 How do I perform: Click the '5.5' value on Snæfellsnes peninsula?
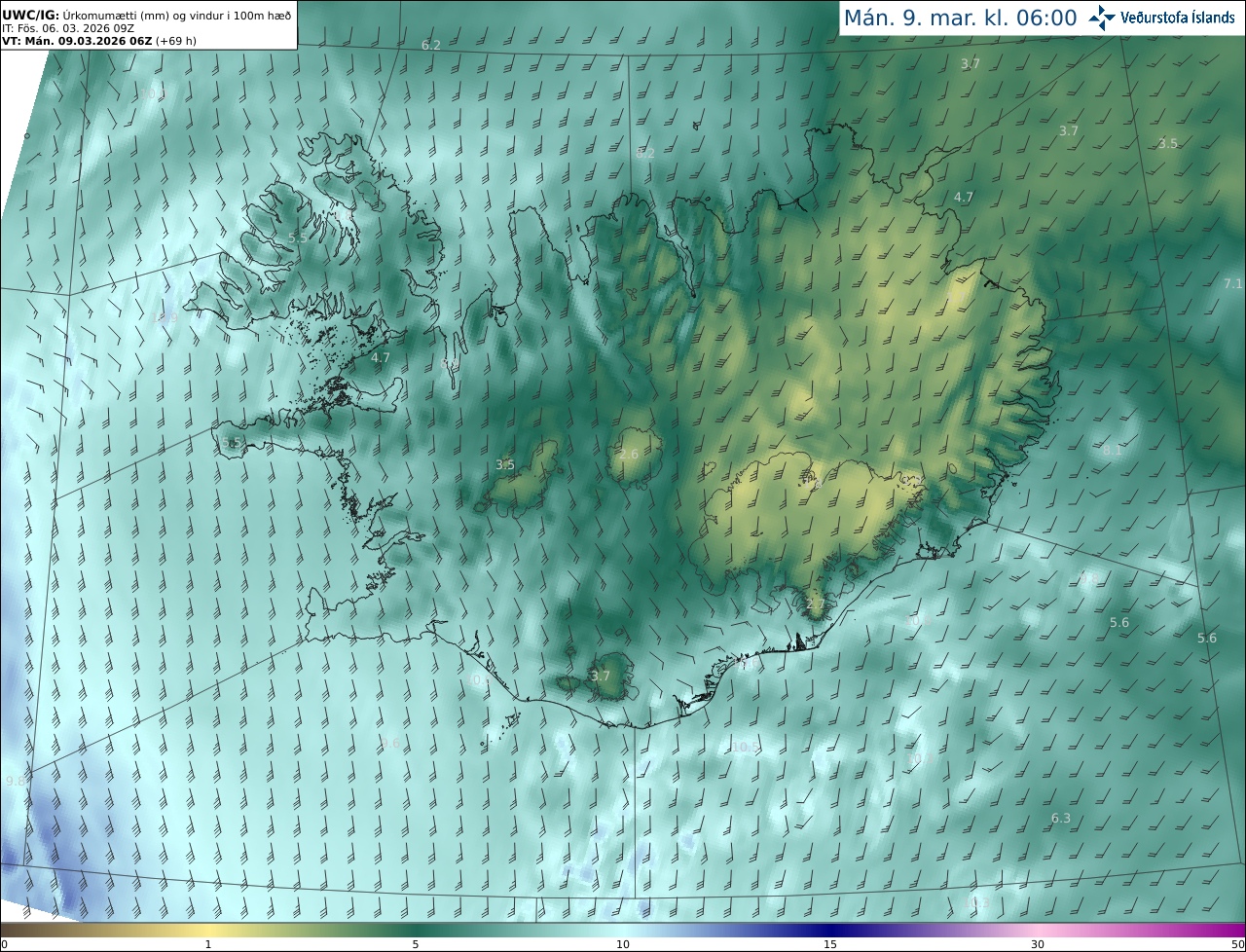[x=232, y=443]
